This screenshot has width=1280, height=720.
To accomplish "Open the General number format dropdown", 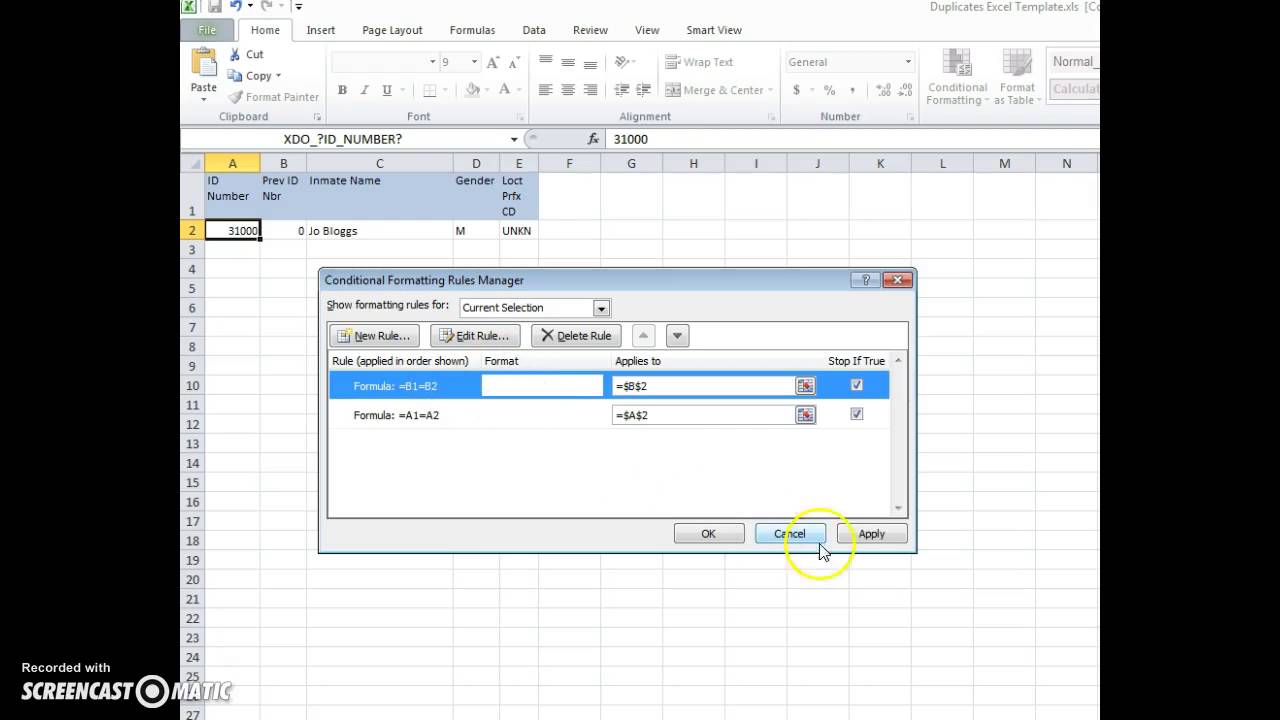I will coord(908,62).
